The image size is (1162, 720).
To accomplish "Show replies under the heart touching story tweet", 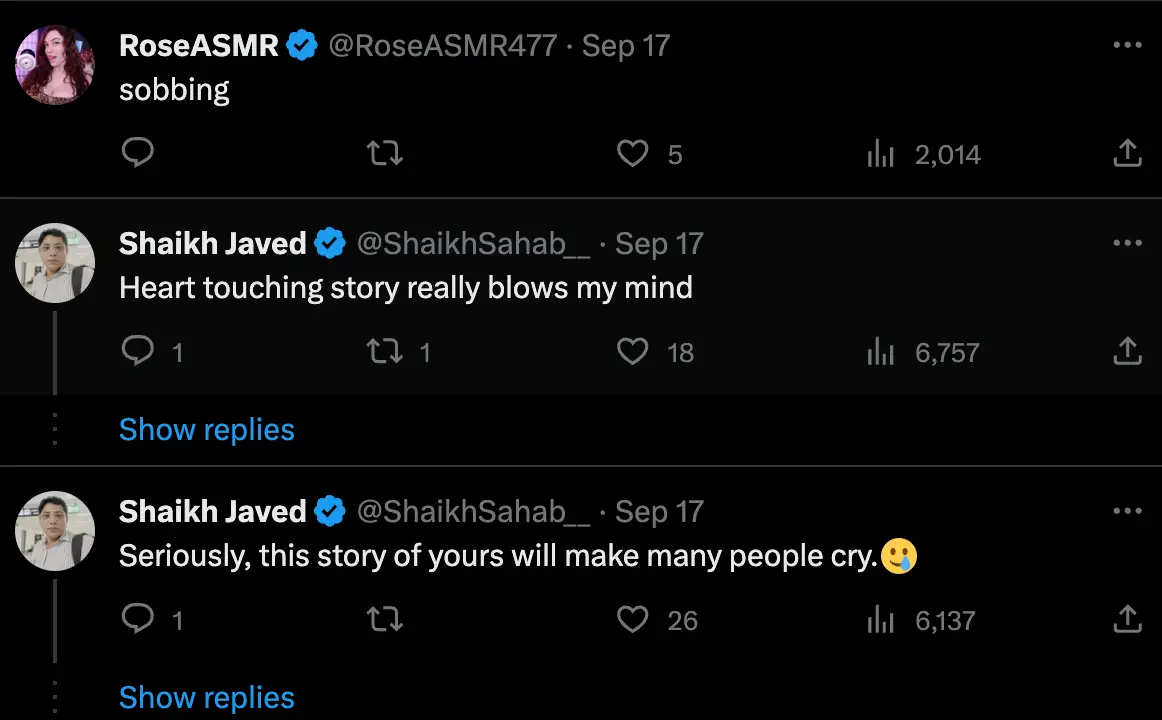I will (x=206, y=429).
